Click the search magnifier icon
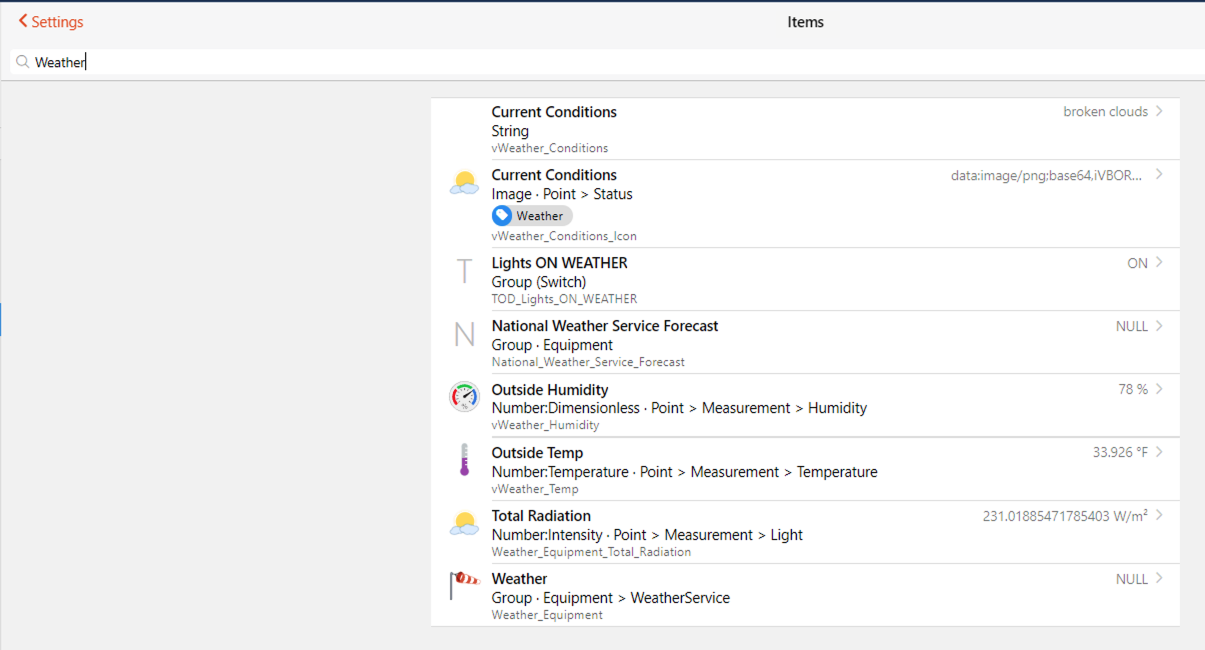The width and height of the screenshot is (1205, 650). coord(22,62)
